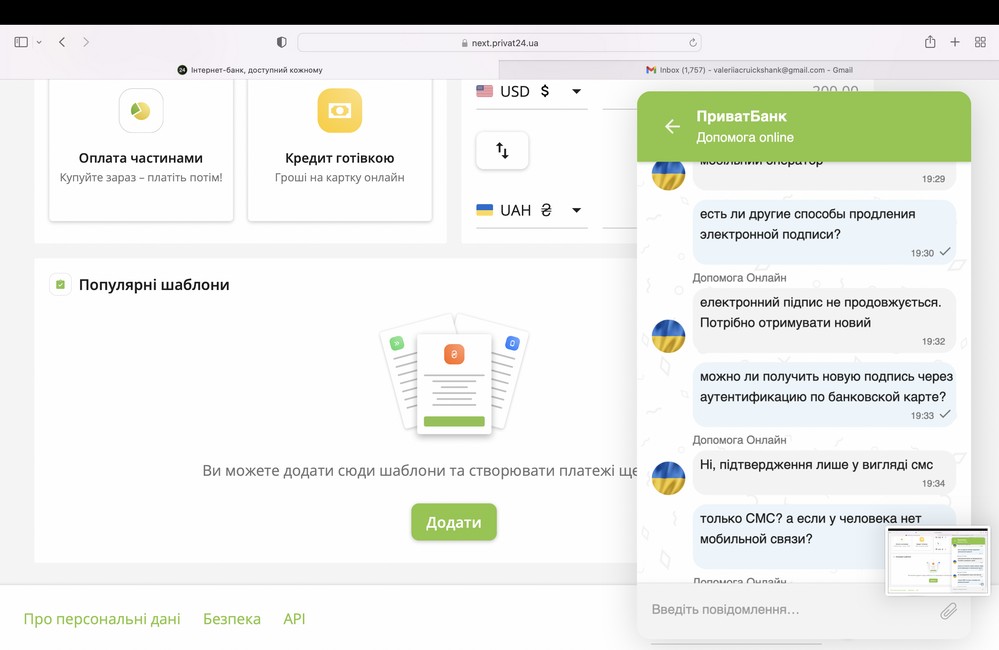
Task: Show the tab overview grid icon
Action: pos(980,42)
